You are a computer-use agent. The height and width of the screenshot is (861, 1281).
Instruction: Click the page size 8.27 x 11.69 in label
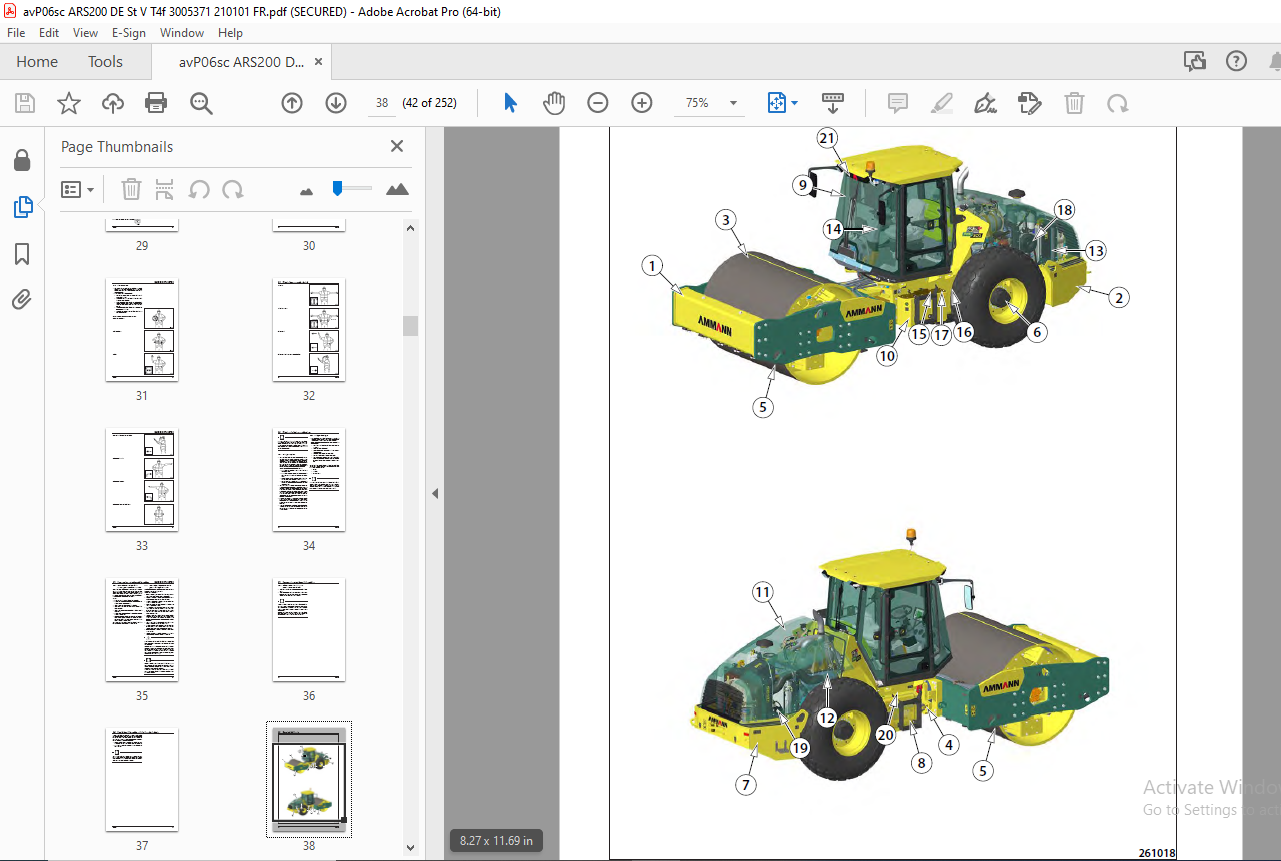click(498, 841)
